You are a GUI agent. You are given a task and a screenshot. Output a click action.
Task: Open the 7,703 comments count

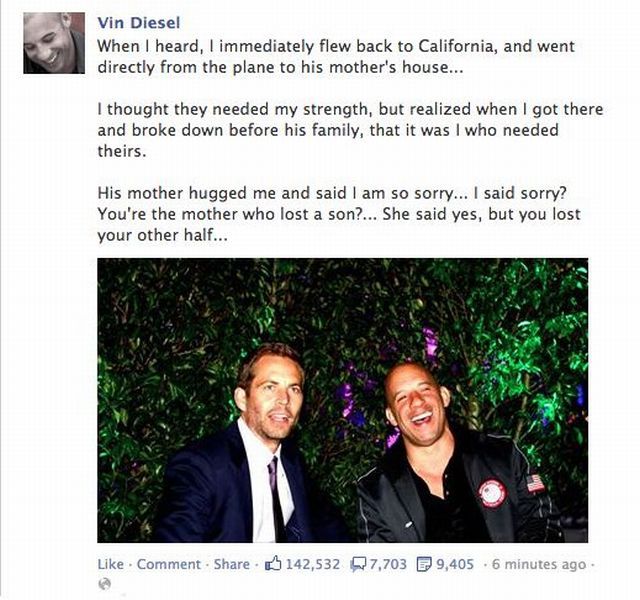[389, 564]
